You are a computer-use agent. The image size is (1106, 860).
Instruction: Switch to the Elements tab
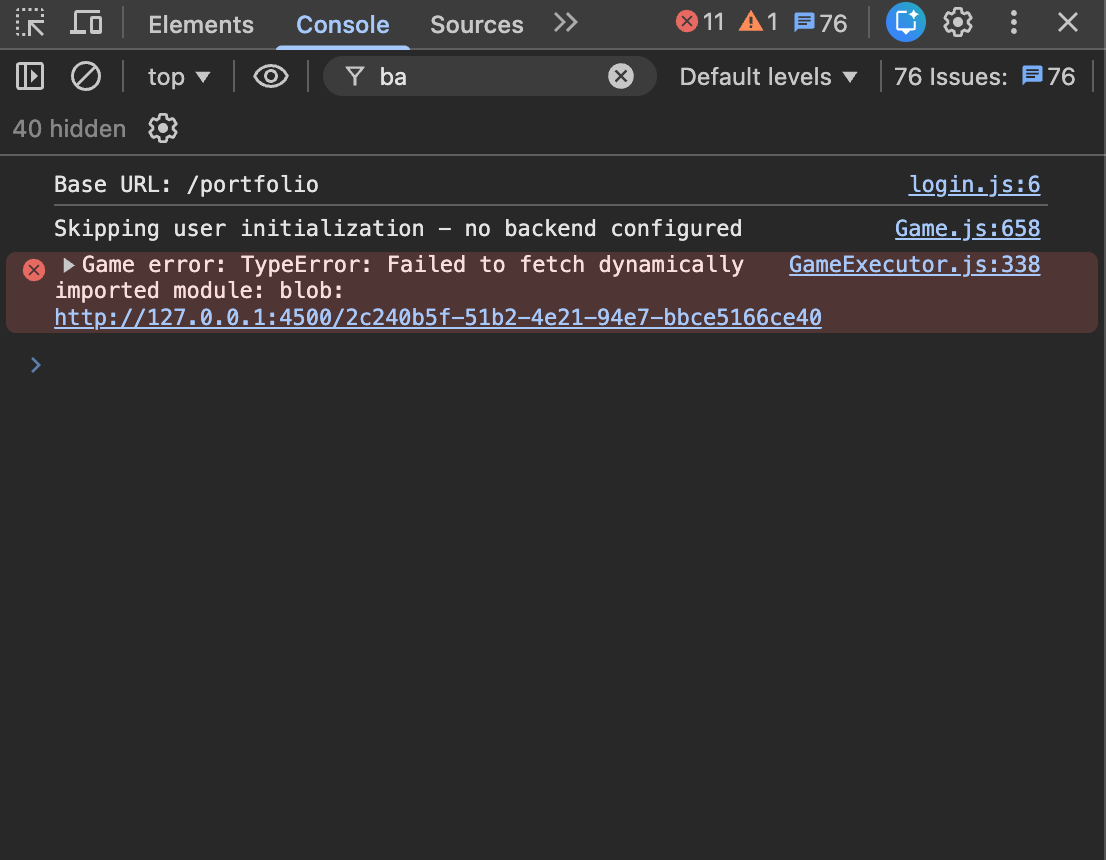coord(201,25)
